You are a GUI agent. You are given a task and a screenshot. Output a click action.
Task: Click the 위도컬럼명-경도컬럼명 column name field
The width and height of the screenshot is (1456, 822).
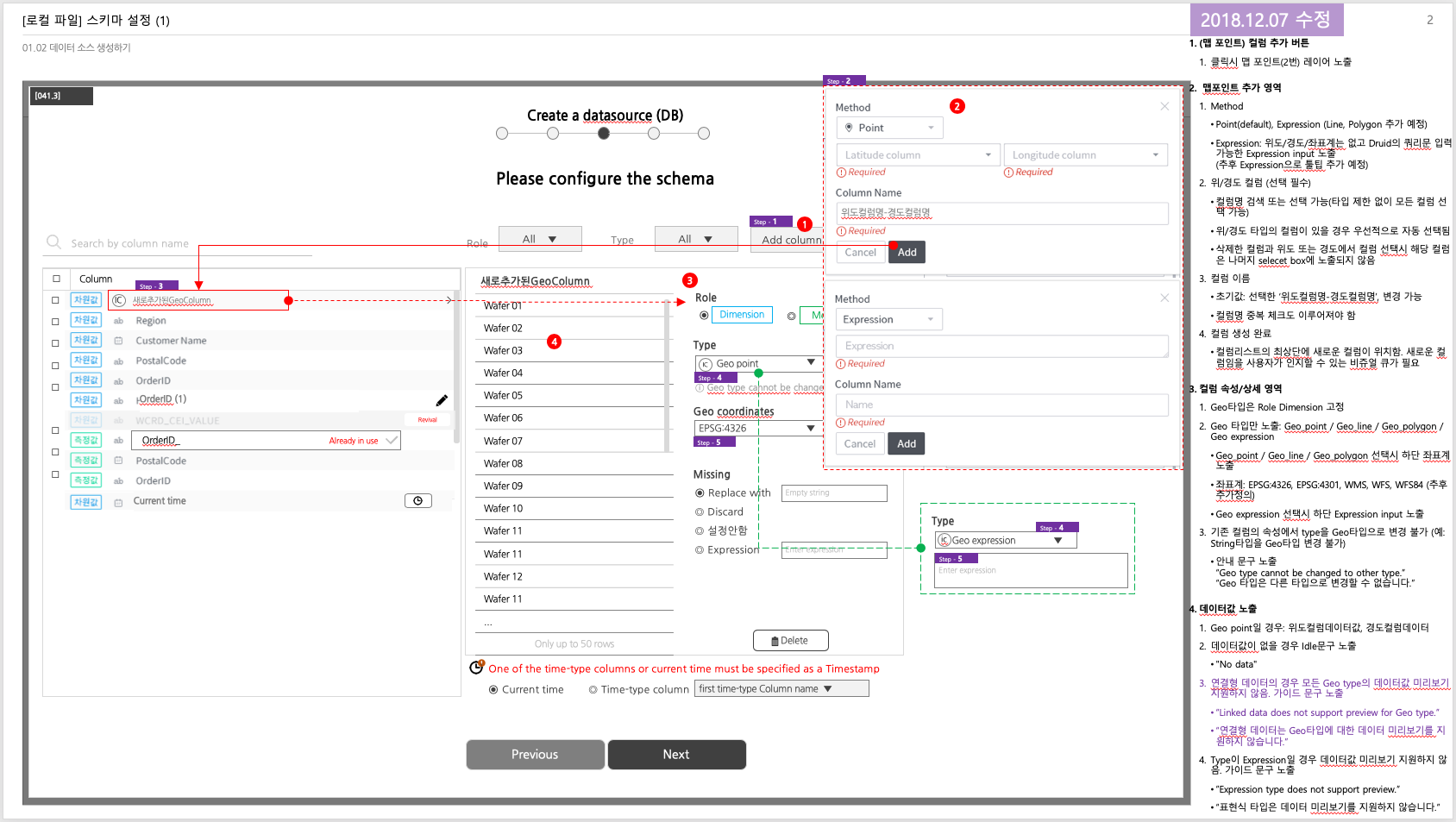[1002, 213]
